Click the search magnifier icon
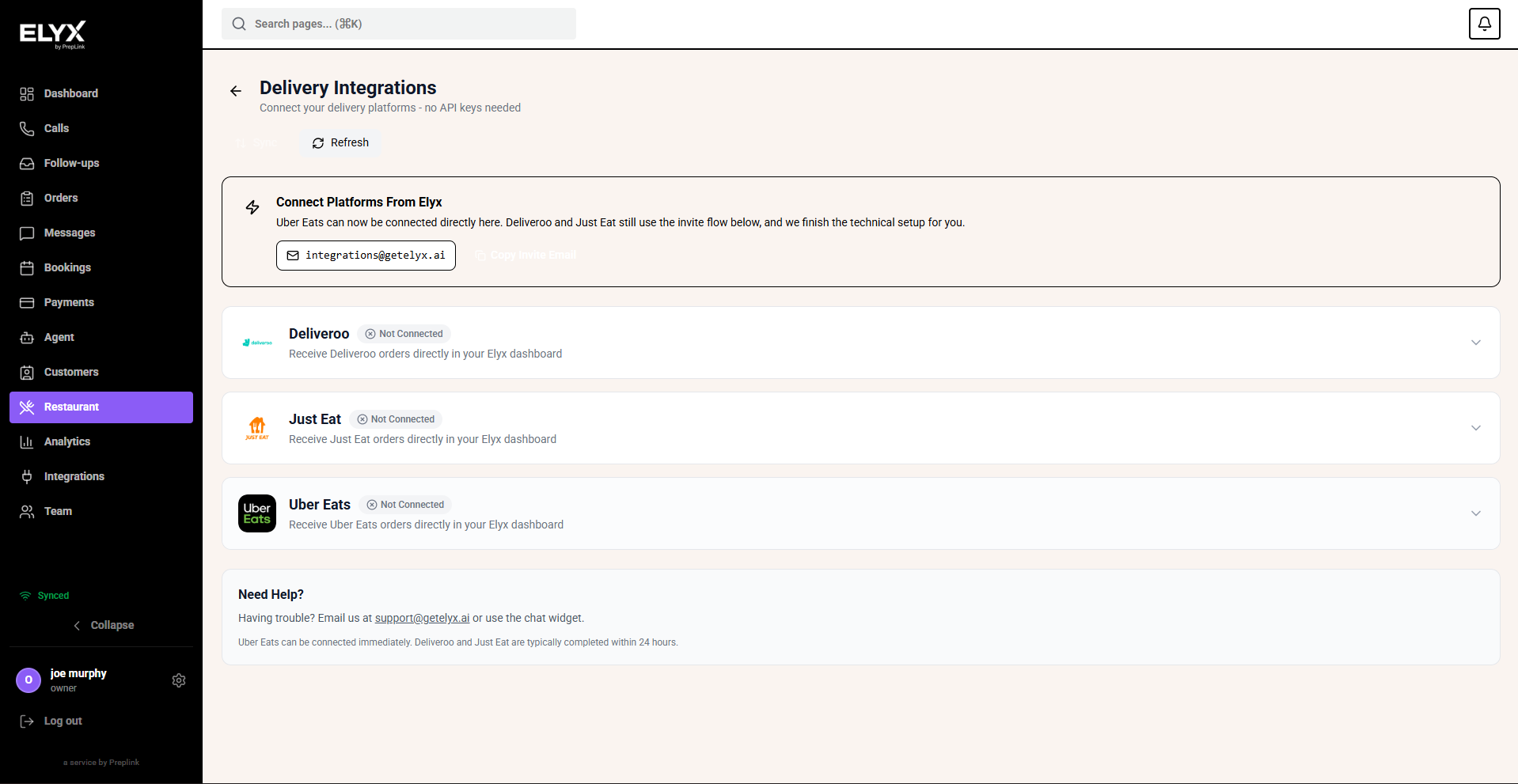This screenshot has width=1518, height=784. tap(239, 24)
